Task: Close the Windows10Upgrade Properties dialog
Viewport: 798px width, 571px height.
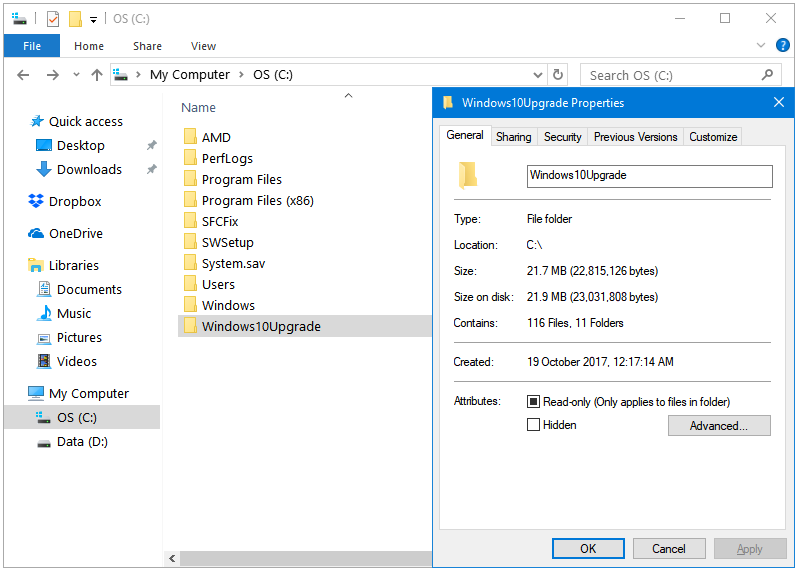Action: [x=779, y=102]
